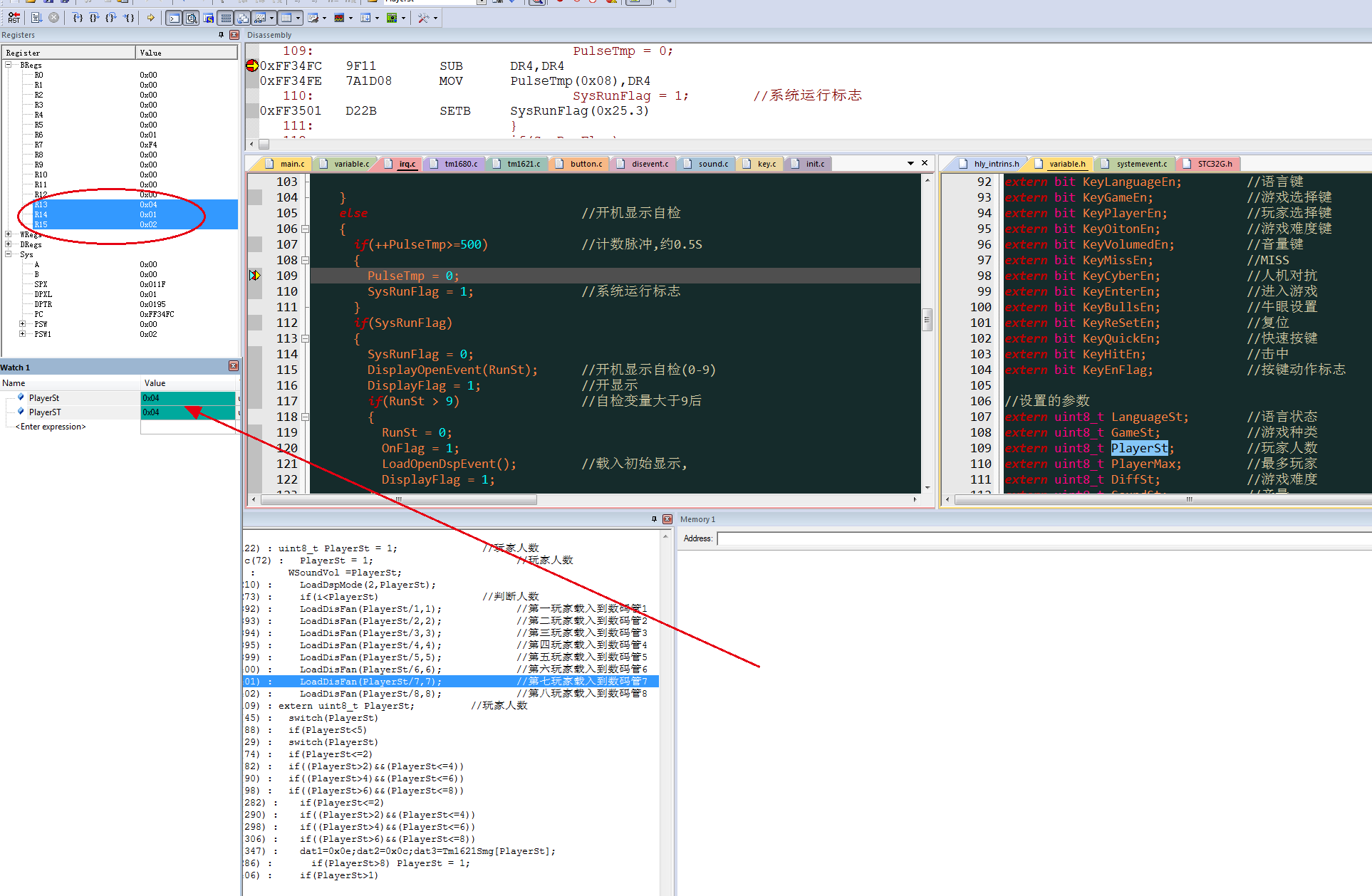Switch to the systemevent.c tab

click(1135, 164)
